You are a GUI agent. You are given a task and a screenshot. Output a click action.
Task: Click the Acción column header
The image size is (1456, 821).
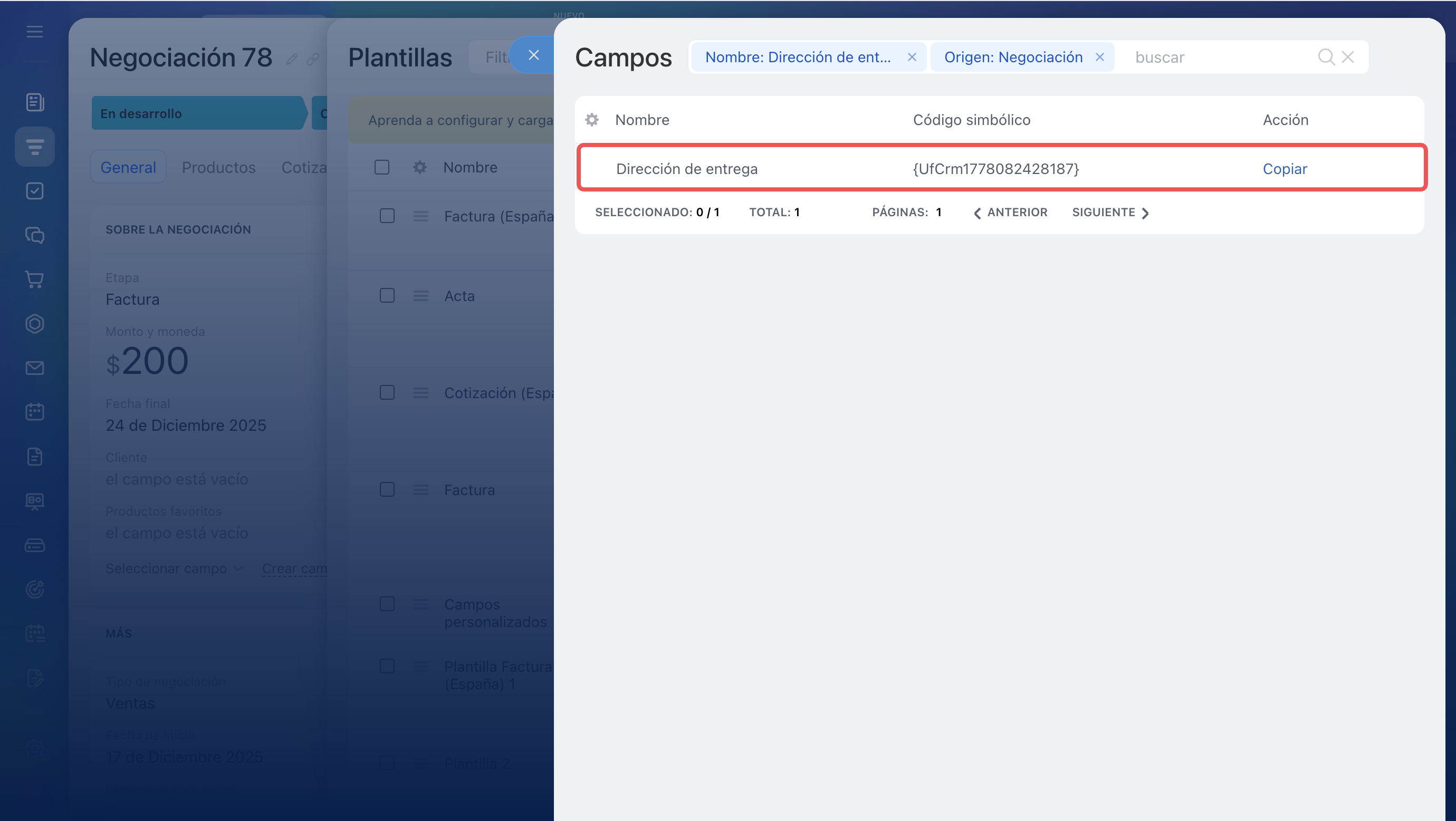(1285, 120)
